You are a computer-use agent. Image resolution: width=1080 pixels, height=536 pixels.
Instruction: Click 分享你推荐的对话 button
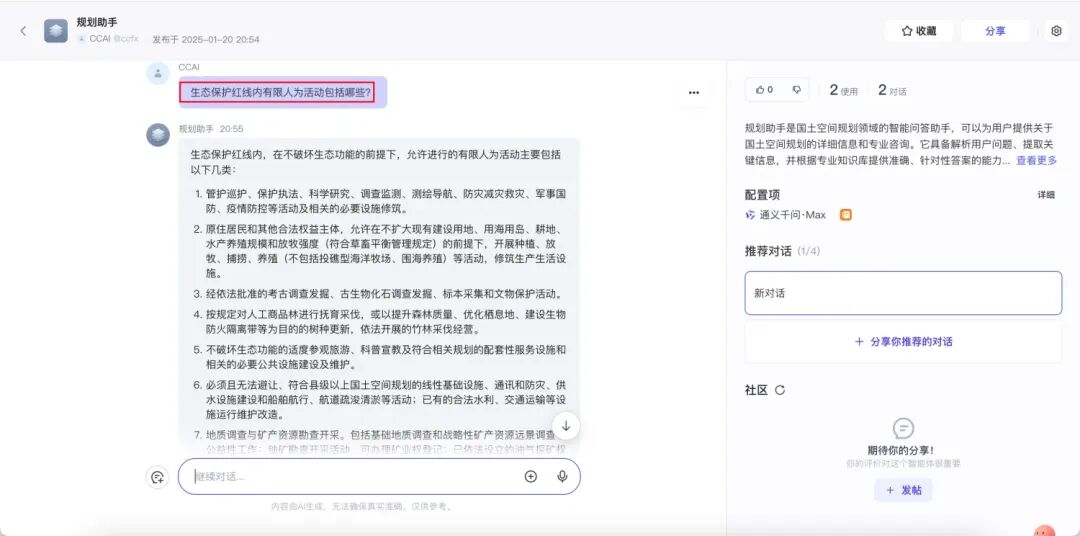903,341
